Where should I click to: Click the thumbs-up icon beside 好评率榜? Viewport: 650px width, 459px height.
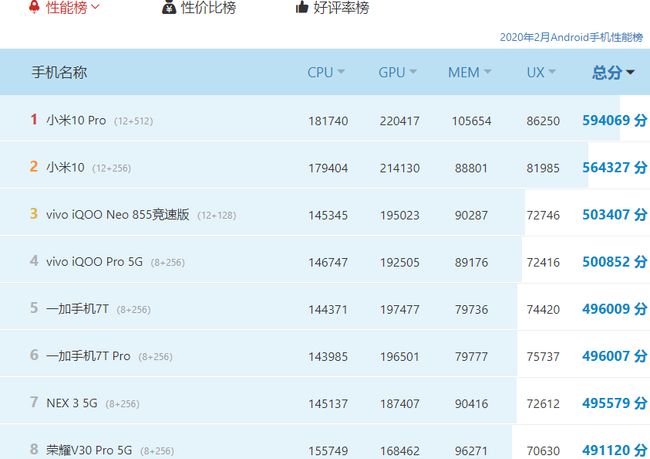click(x=302, y=7)
